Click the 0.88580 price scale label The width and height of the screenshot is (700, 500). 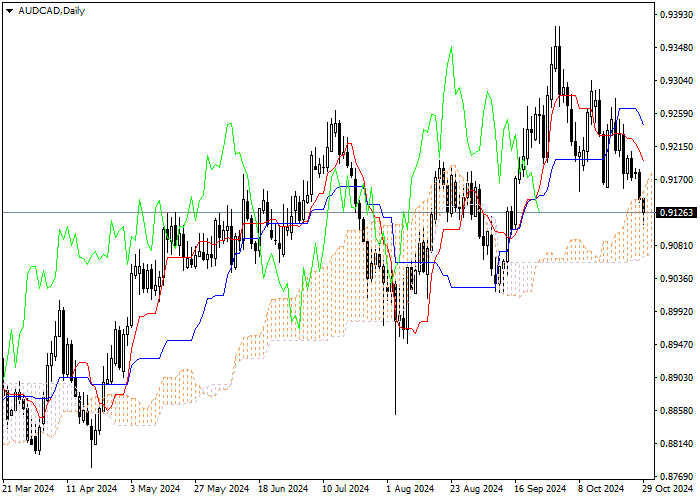click(677, 410)
